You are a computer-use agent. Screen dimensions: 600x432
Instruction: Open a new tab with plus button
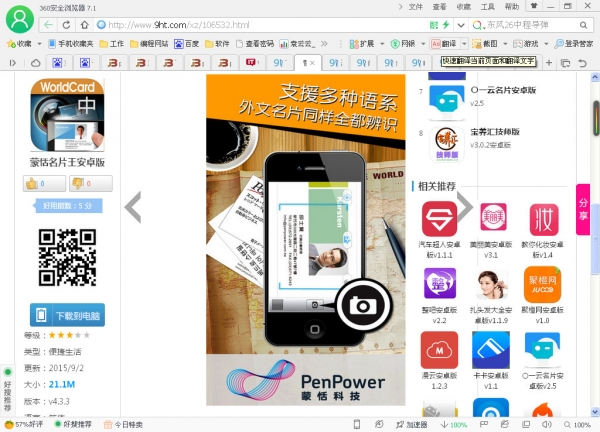pos(549,63)
